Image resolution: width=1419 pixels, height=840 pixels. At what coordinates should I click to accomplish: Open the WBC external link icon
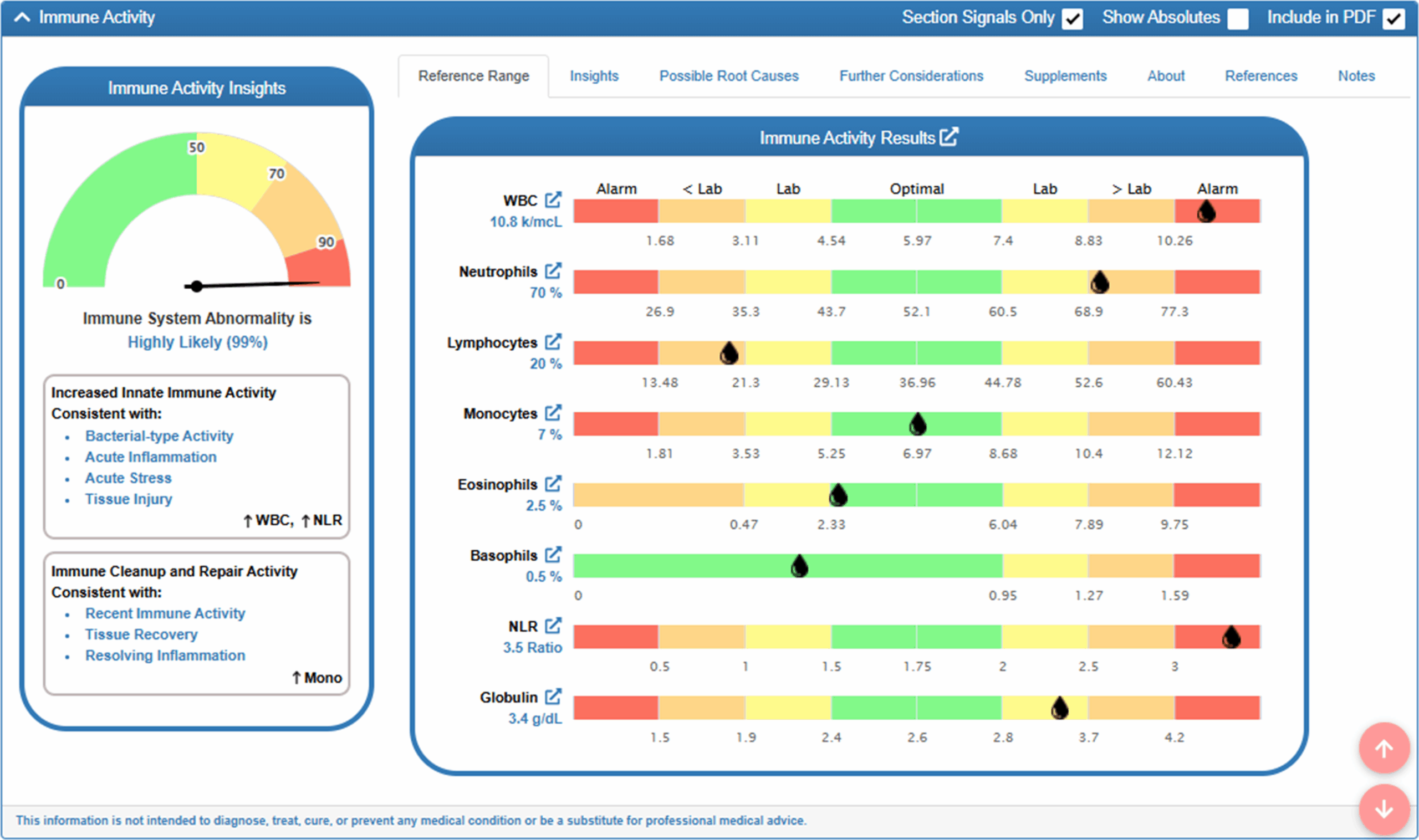click(x=553, y=200)
